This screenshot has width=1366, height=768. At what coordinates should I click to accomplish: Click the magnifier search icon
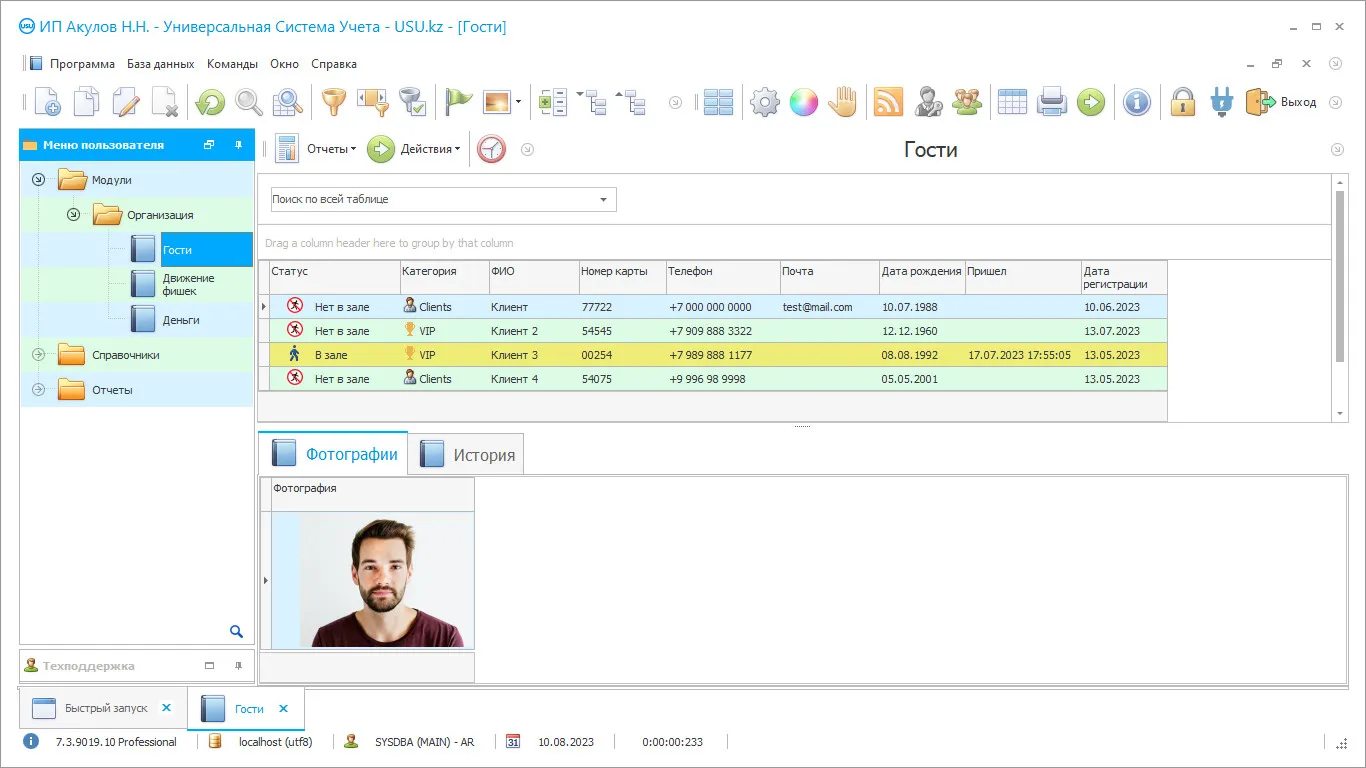[x=249, y=102]
